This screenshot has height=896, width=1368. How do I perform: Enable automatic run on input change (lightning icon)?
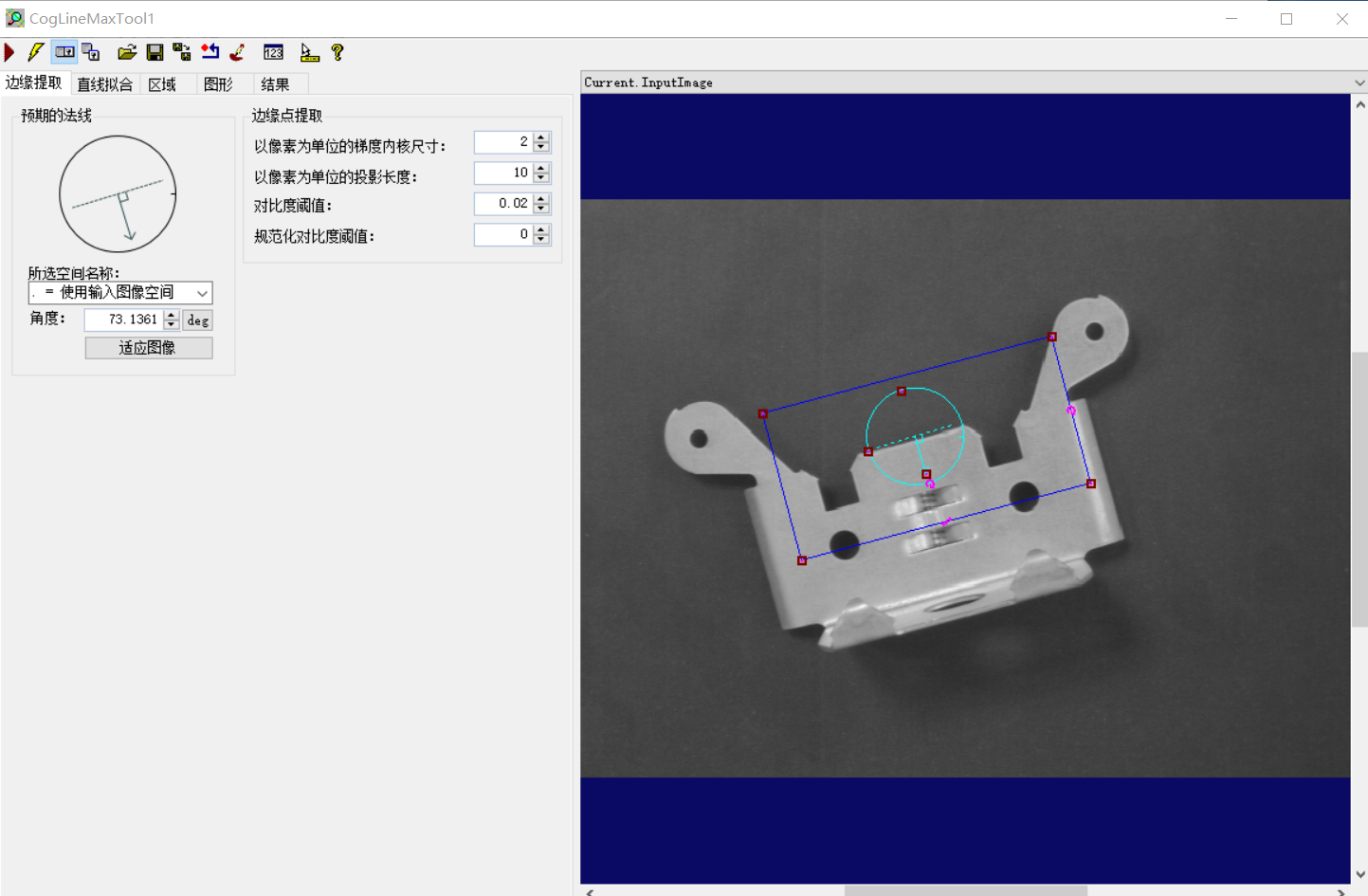pyautogui.click(x=35, y=52)
